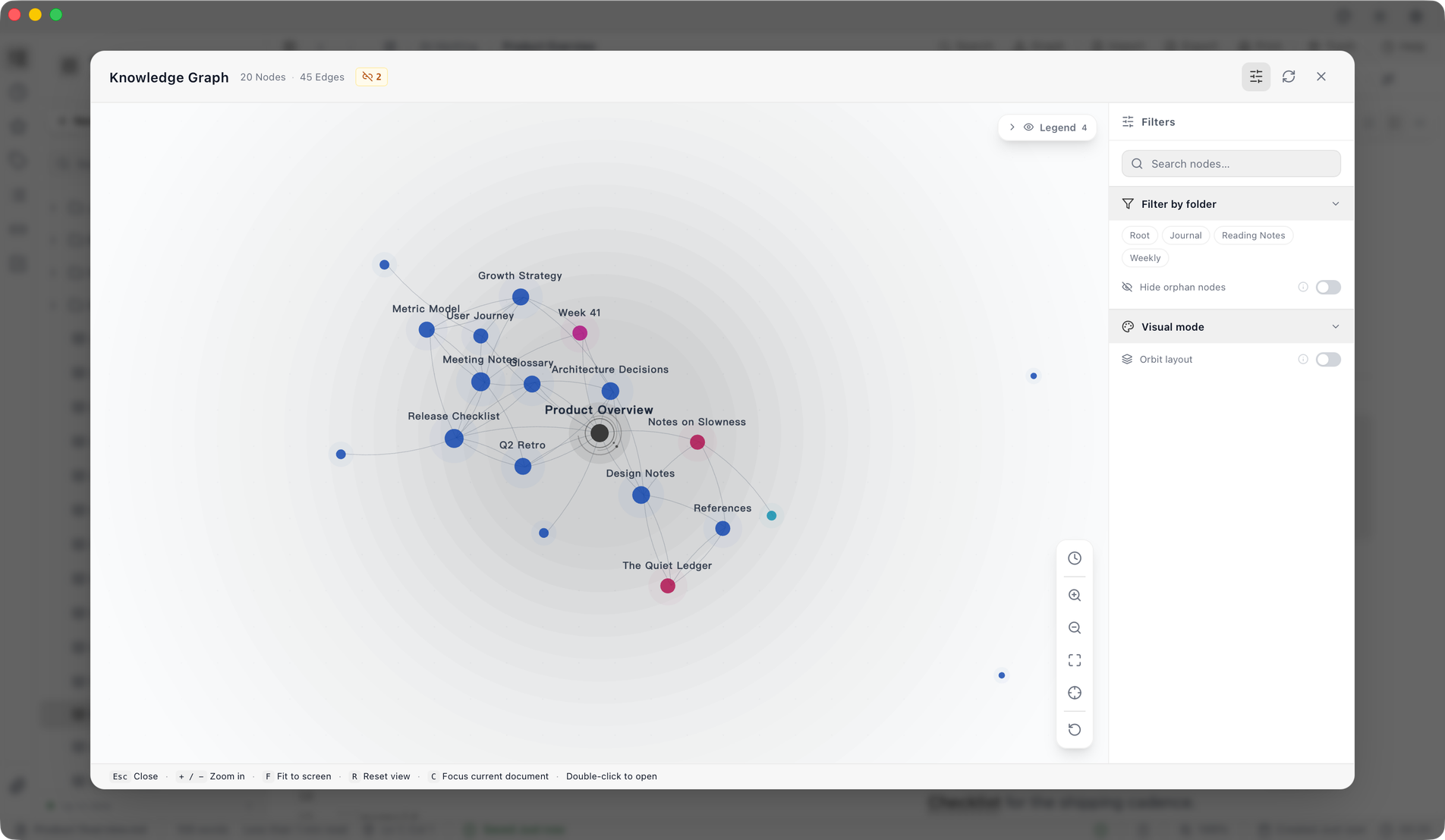Refresh the knowledge graph
1445x840 pixels.
tap(1289, 77)
